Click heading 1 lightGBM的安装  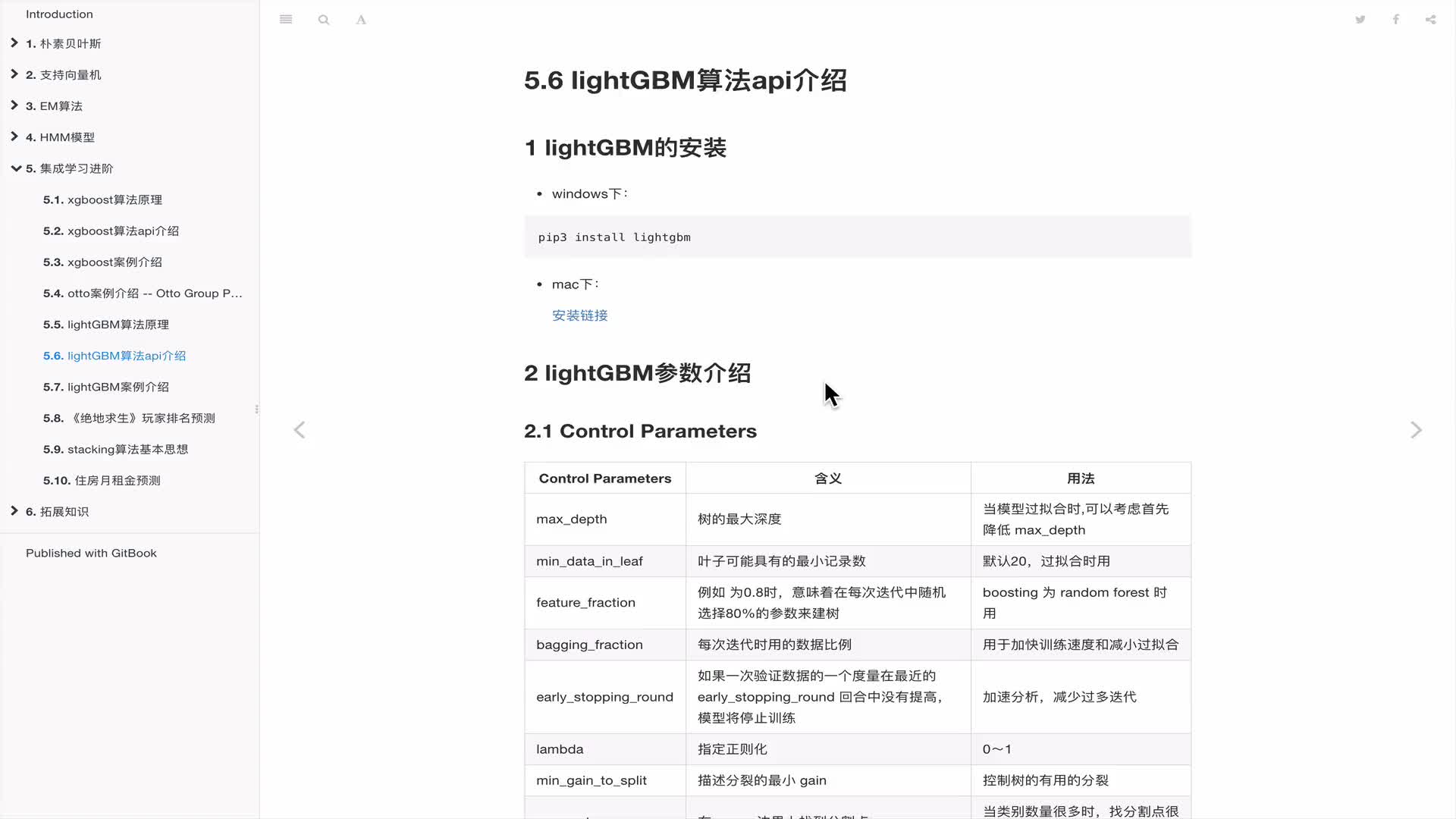[626, 147]
